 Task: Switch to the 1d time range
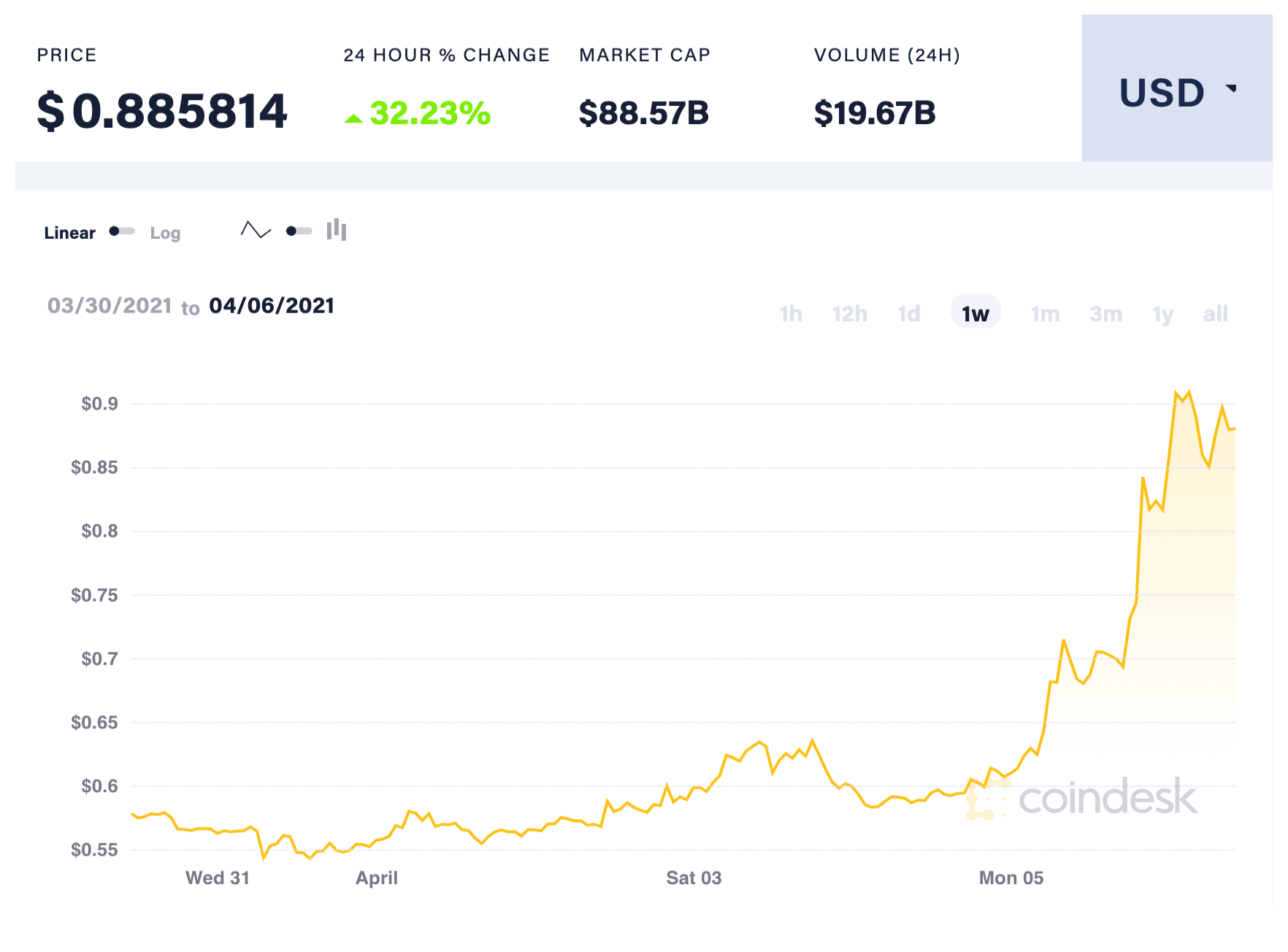pyautogui.click(x=908, y=314)
